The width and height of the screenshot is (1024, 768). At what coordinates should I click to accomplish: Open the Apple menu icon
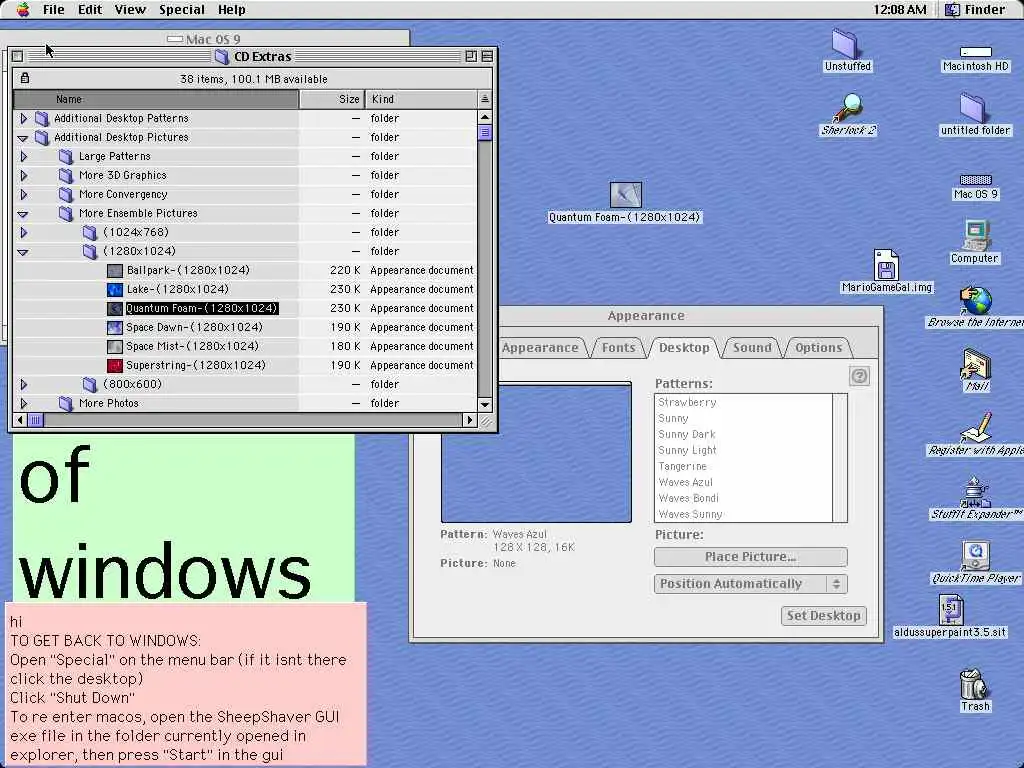(23, 9)
